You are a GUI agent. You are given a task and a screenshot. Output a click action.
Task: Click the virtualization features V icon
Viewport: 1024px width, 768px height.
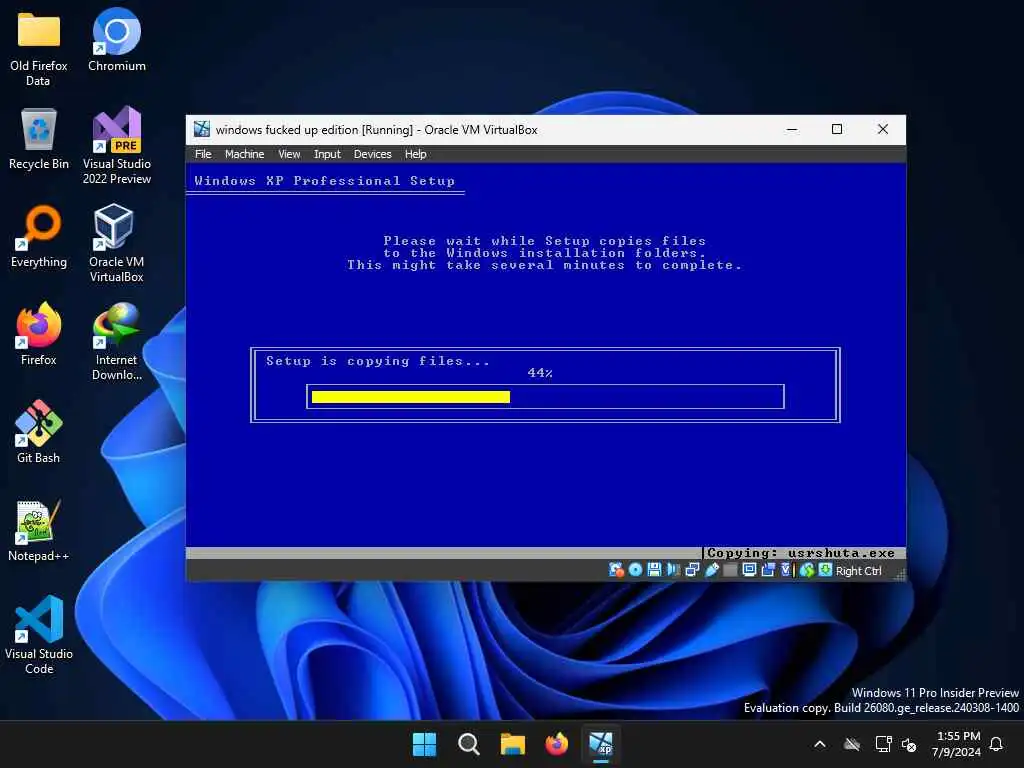click(x=786, y=570)
